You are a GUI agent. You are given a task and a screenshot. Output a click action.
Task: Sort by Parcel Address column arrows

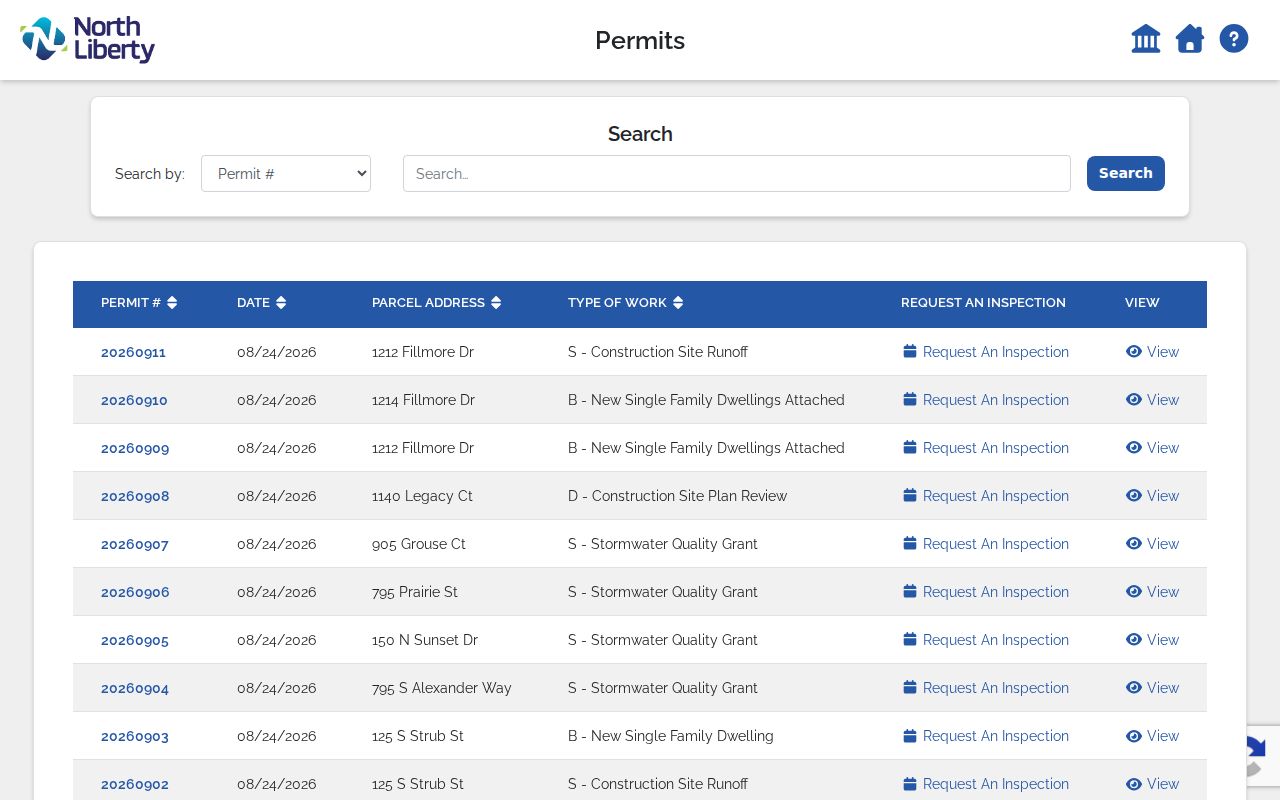[x=496, y=303]
